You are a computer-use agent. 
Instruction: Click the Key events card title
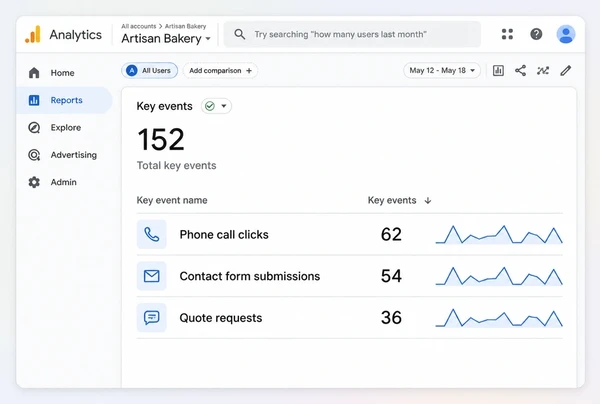tap(164, 106)
